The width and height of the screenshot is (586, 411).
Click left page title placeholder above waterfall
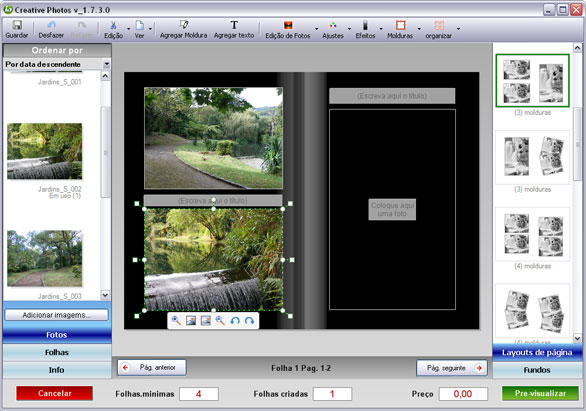(213, 201)
